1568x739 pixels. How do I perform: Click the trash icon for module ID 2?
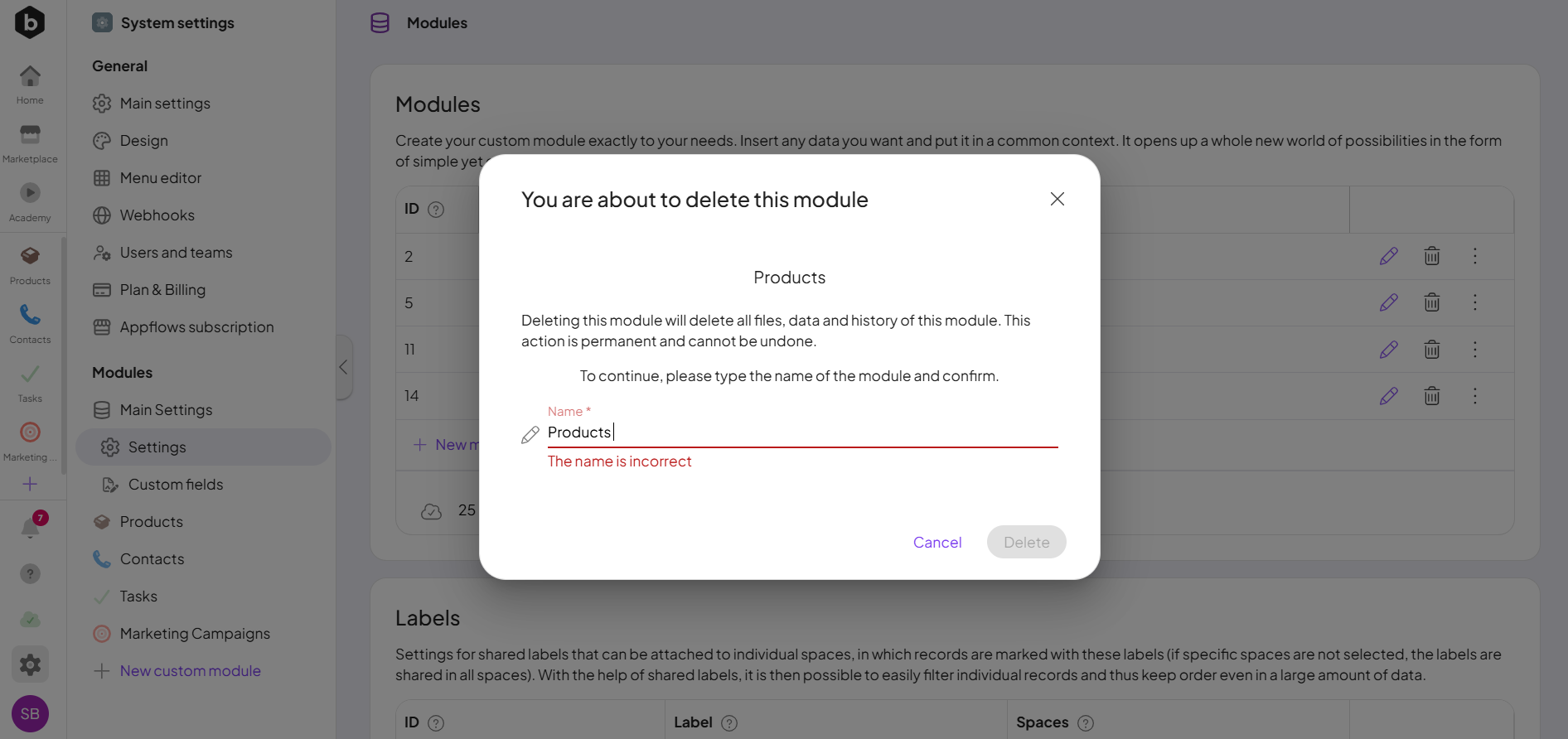click(x=1431, y=256)
